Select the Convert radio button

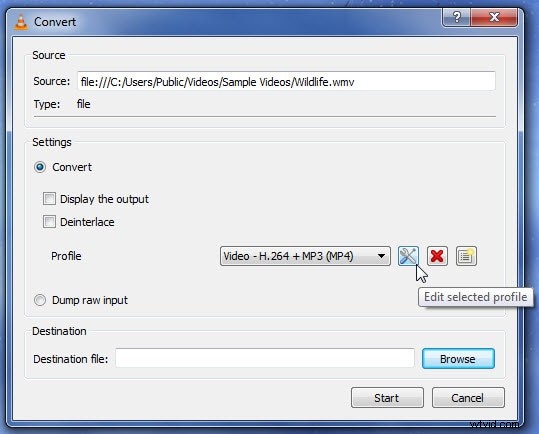(40, 167)
